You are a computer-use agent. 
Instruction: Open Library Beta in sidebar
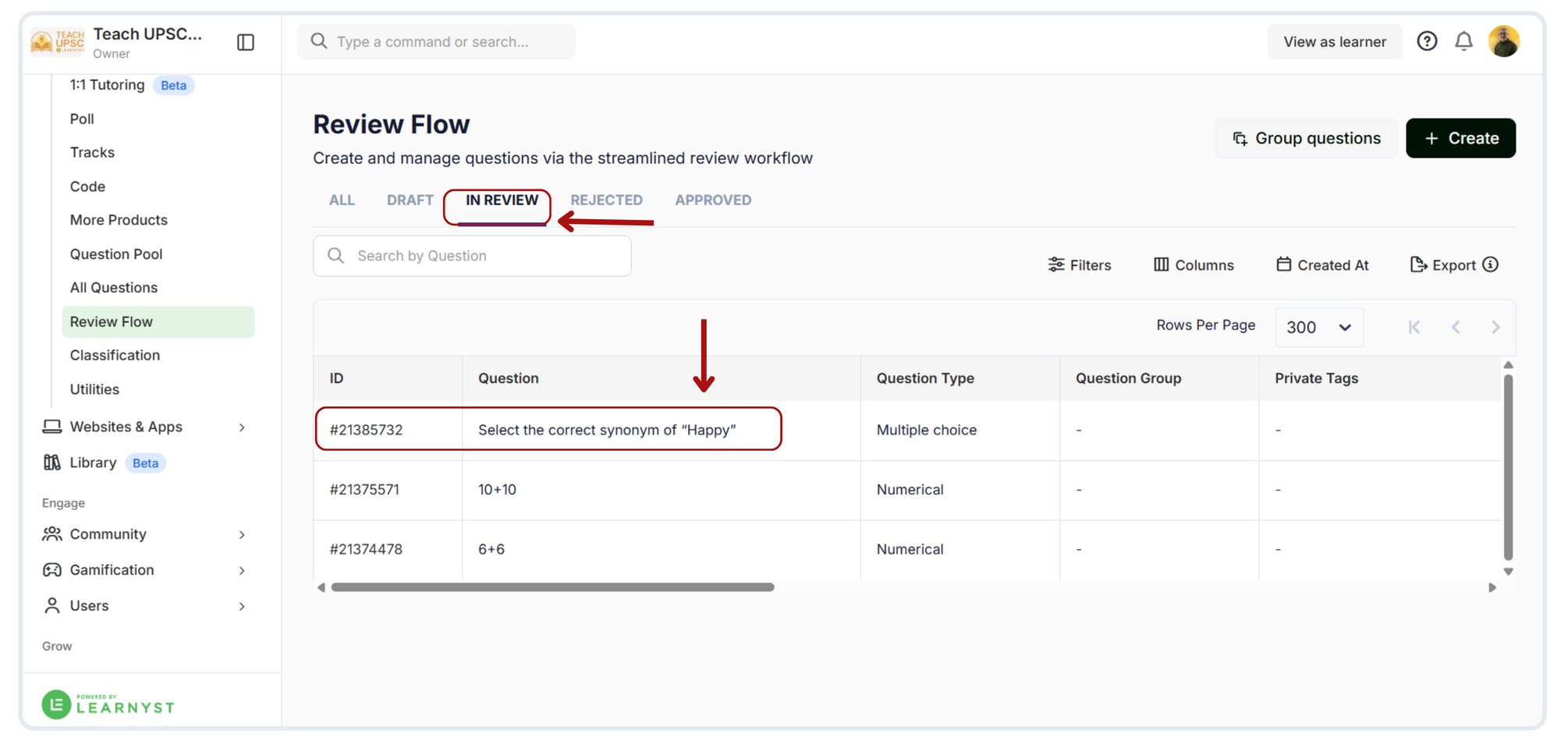pos(104,463)
